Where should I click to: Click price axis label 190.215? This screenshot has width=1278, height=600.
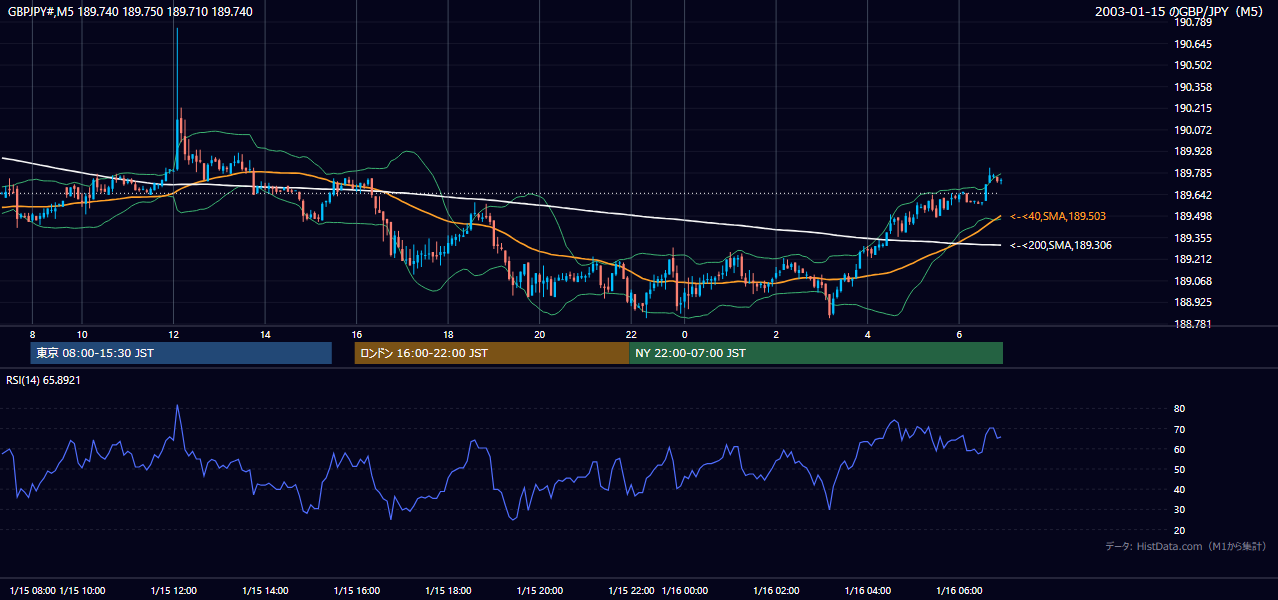(1194, 108)
